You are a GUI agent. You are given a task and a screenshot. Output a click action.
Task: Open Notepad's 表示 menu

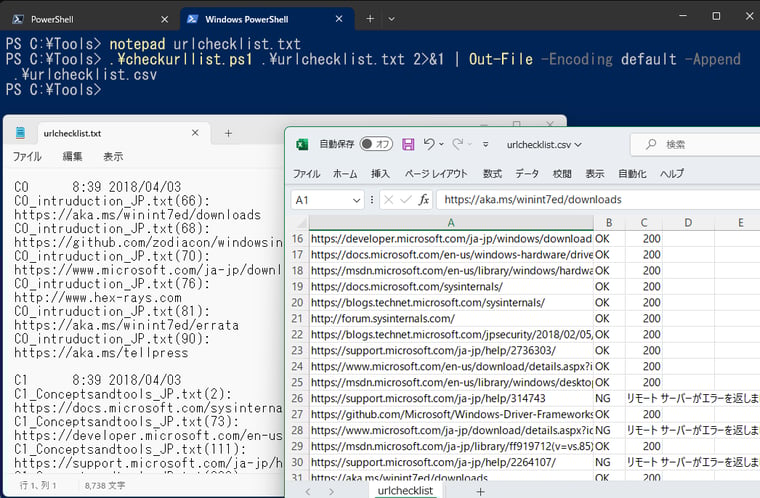point(113,157)
